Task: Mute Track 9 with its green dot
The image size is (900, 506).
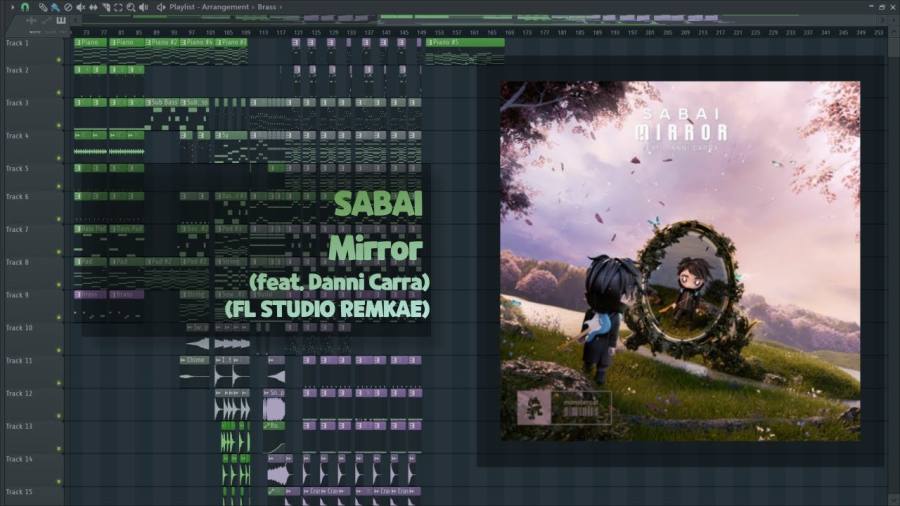Action: 59,317
